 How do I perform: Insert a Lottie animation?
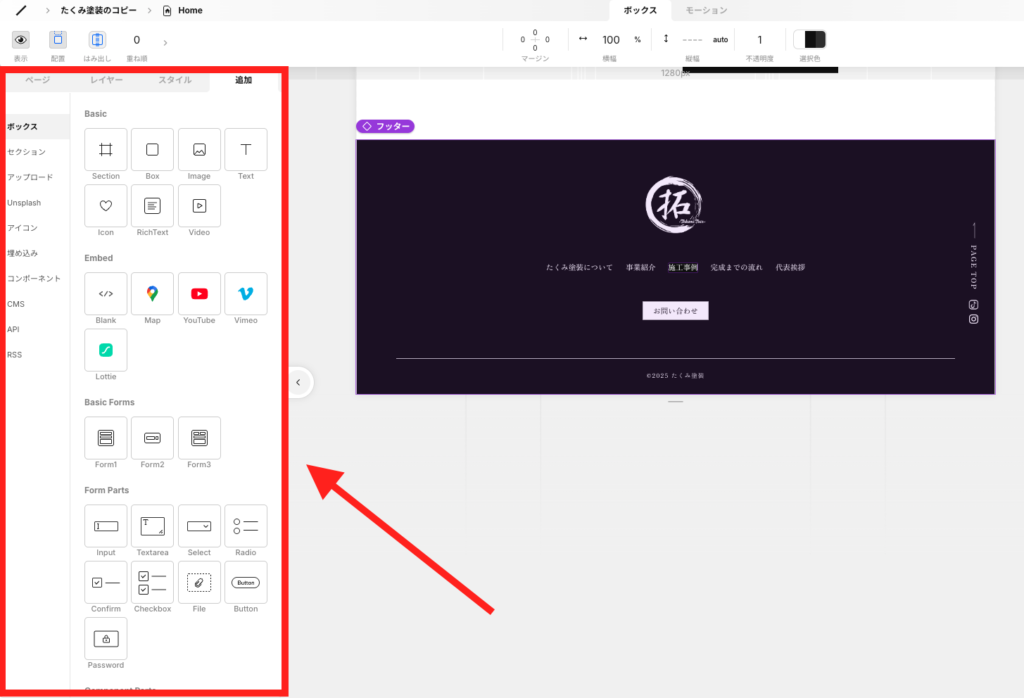coord(105,350)
